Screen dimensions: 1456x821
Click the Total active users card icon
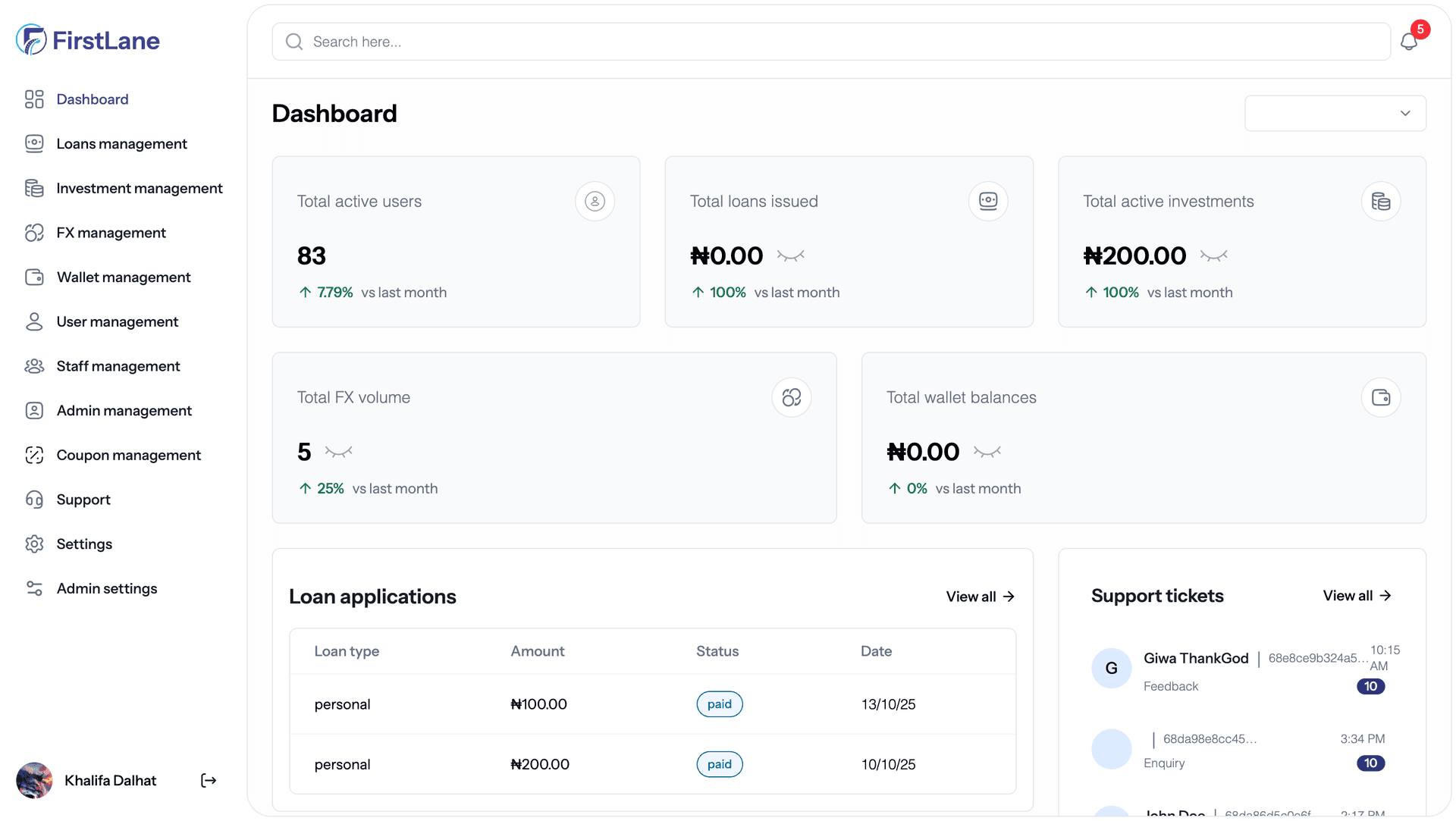coord(595,201)
